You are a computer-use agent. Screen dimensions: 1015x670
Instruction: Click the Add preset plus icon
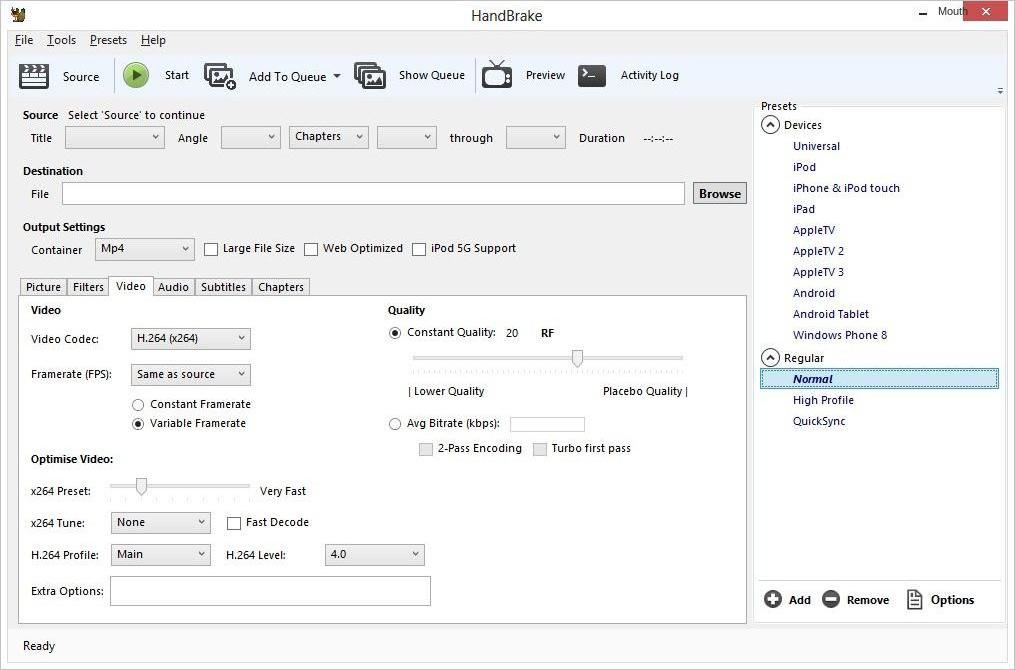click(773, 600)
